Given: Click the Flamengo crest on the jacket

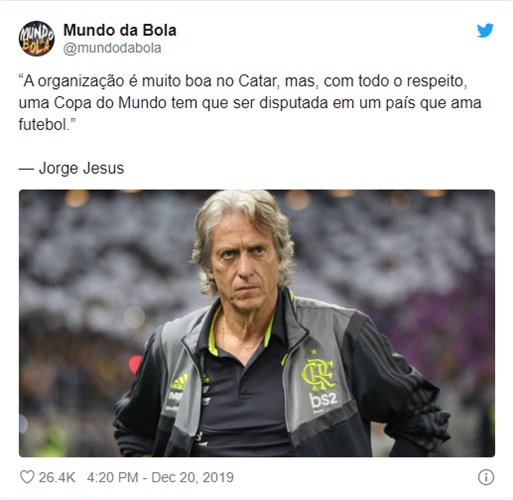Looking at the screenshot, I should pyautogui.click(x=317, y=374).
